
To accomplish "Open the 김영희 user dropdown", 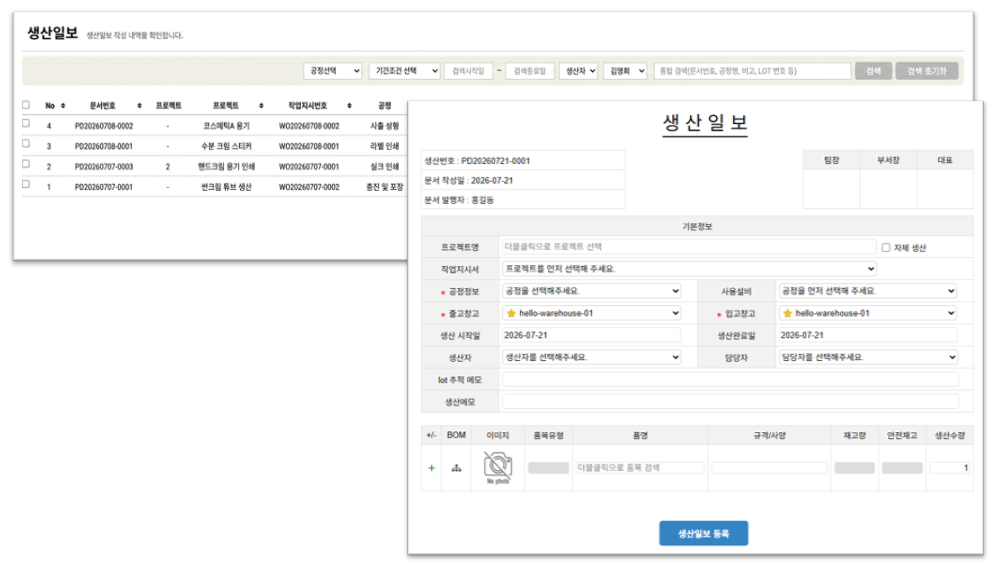I will (625, 71).
